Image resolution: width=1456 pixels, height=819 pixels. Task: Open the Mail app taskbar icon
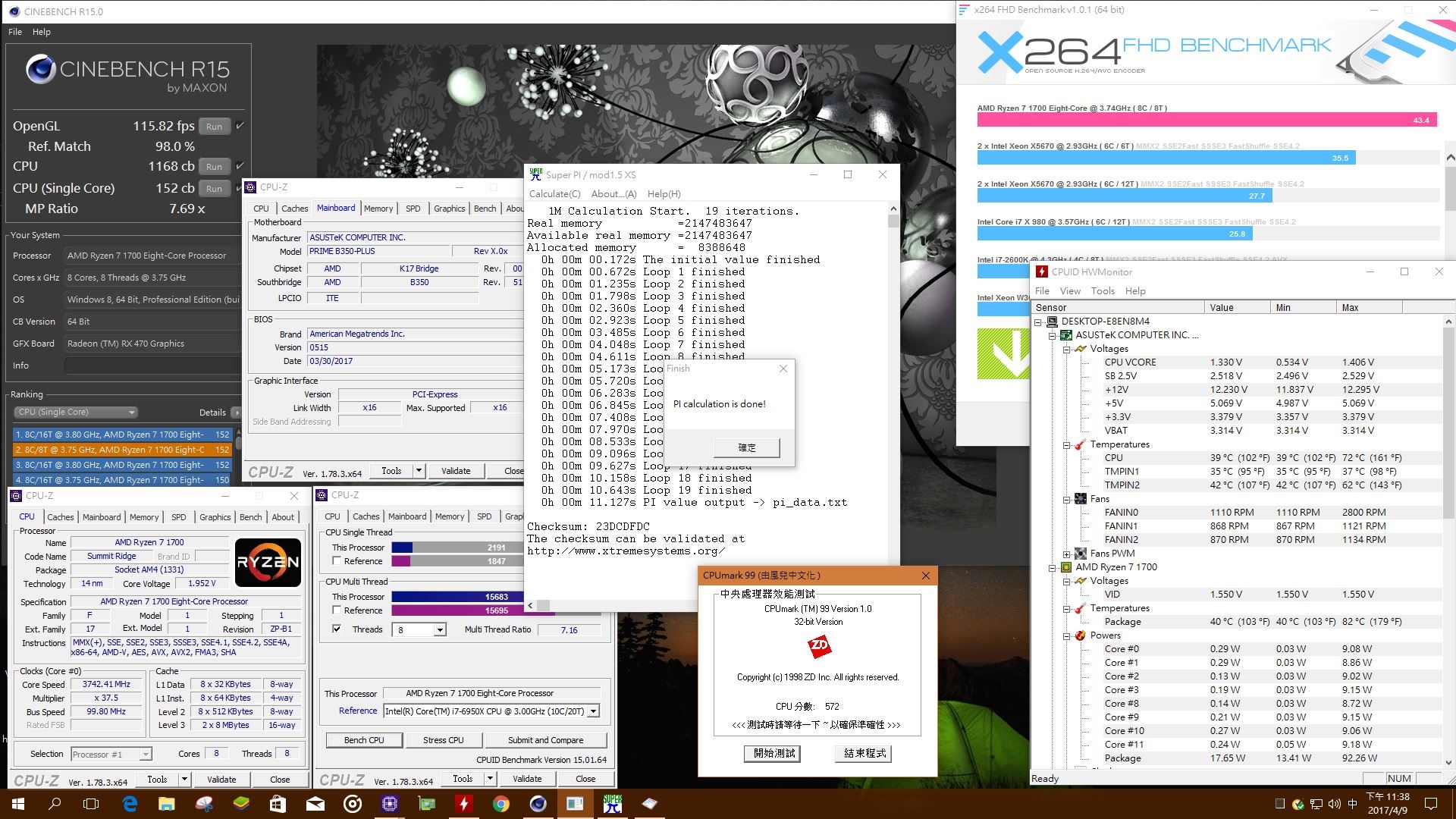point(315,804)
